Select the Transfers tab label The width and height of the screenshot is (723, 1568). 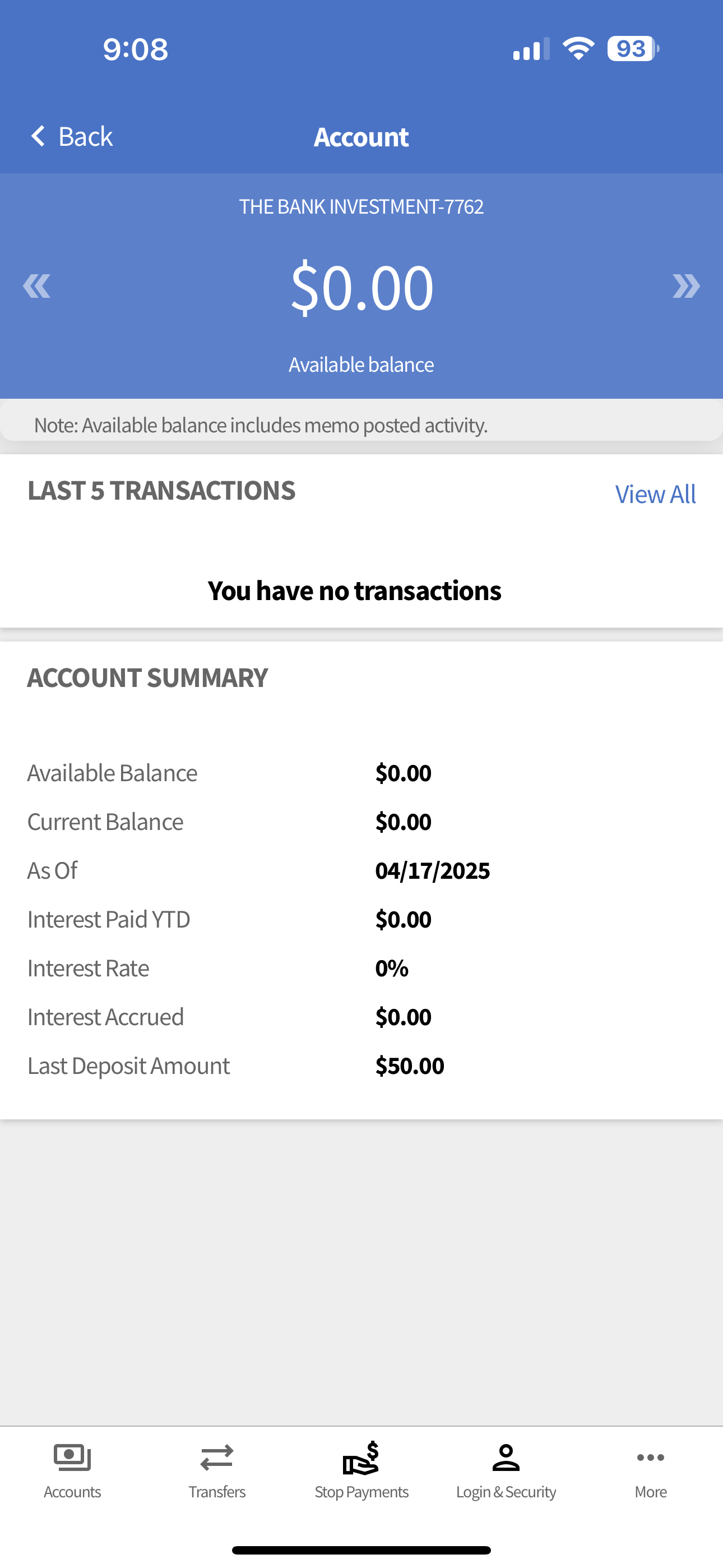pos(217,1492)
